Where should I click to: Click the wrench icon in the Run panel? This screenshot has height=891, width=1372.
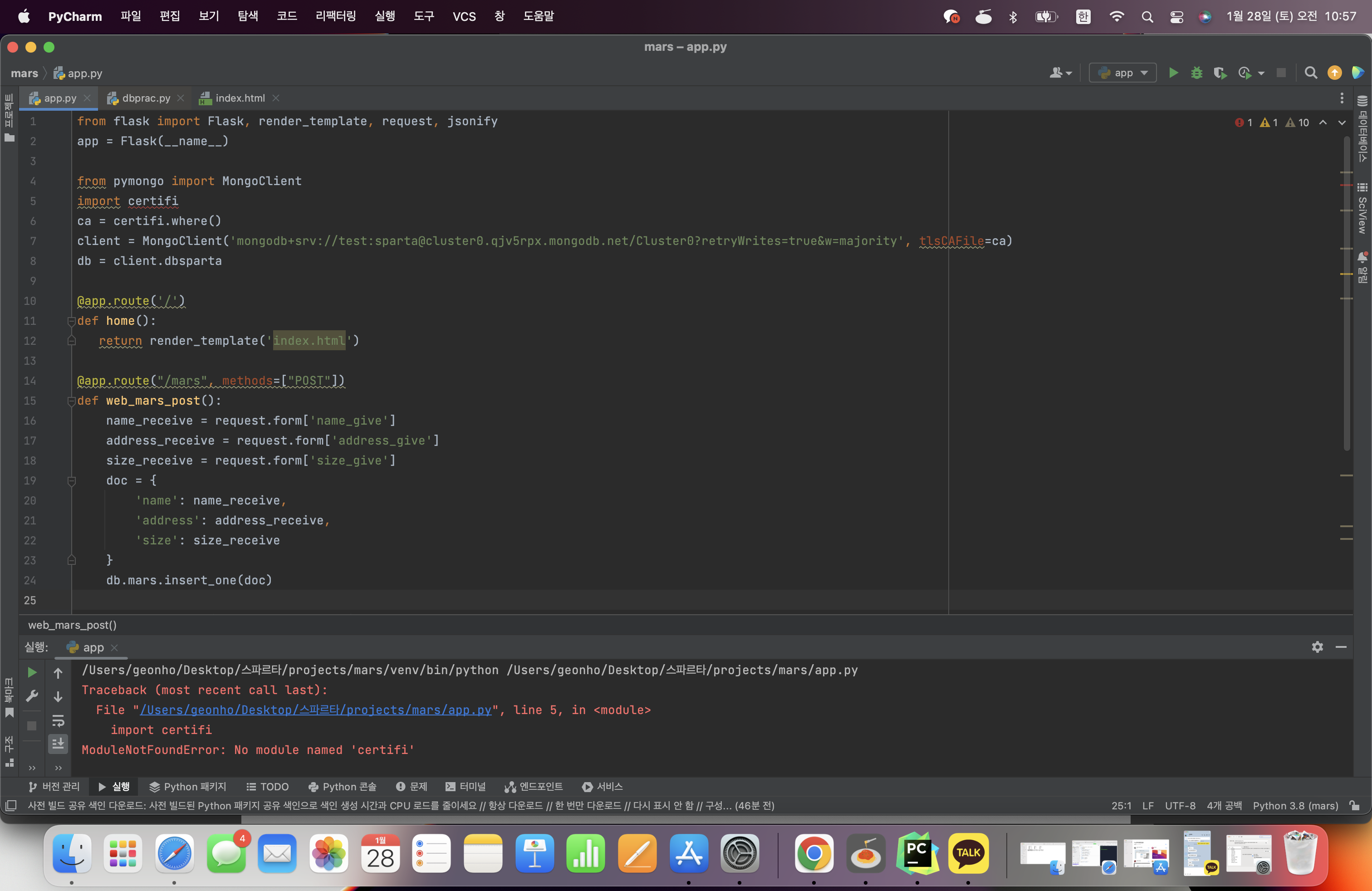pyautogui.click(x=32, y=696)
